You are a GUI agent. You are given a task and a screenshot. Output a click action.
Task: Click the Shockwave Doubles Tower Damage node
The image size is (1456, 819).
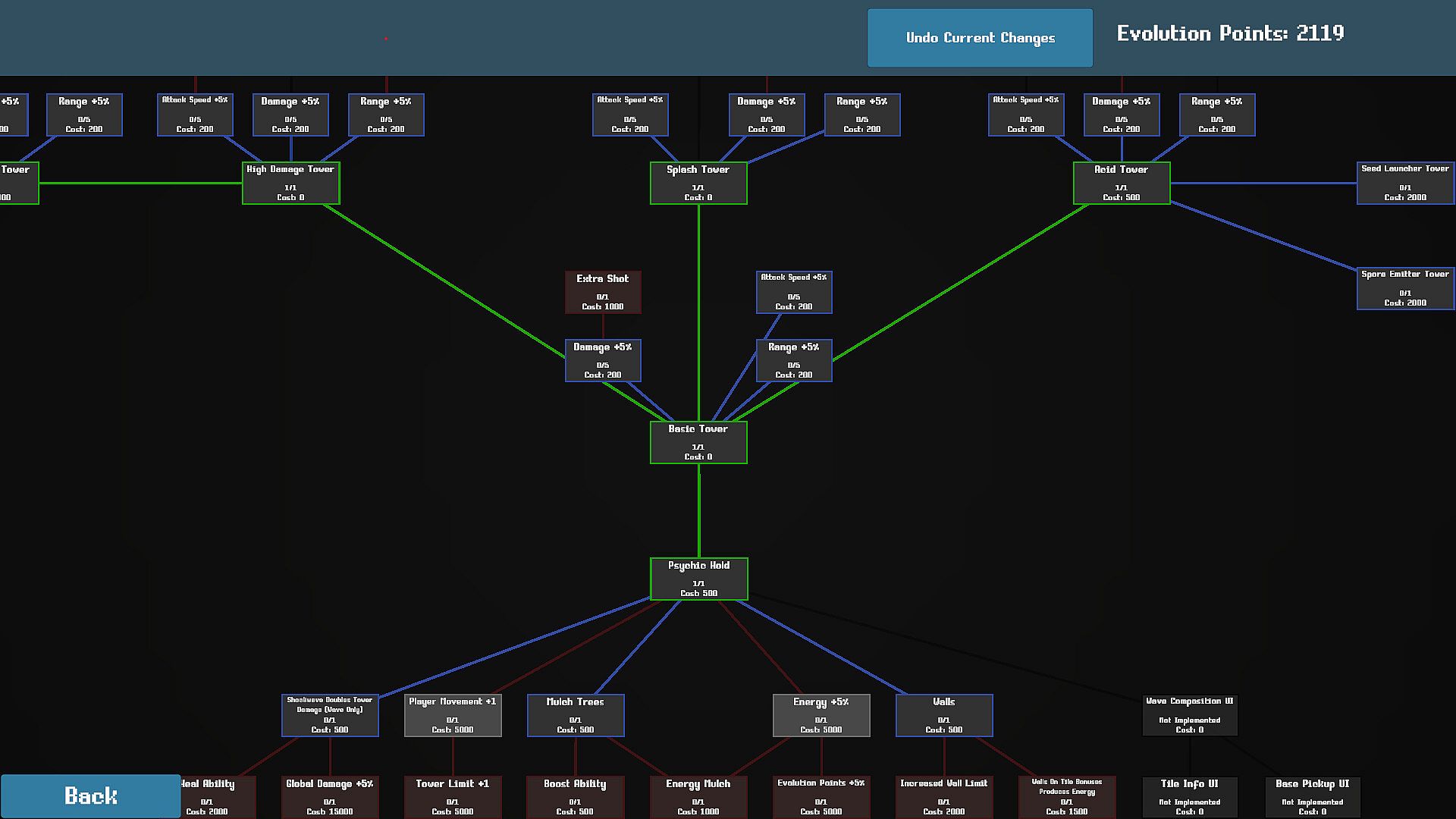(x=330, y=715)
